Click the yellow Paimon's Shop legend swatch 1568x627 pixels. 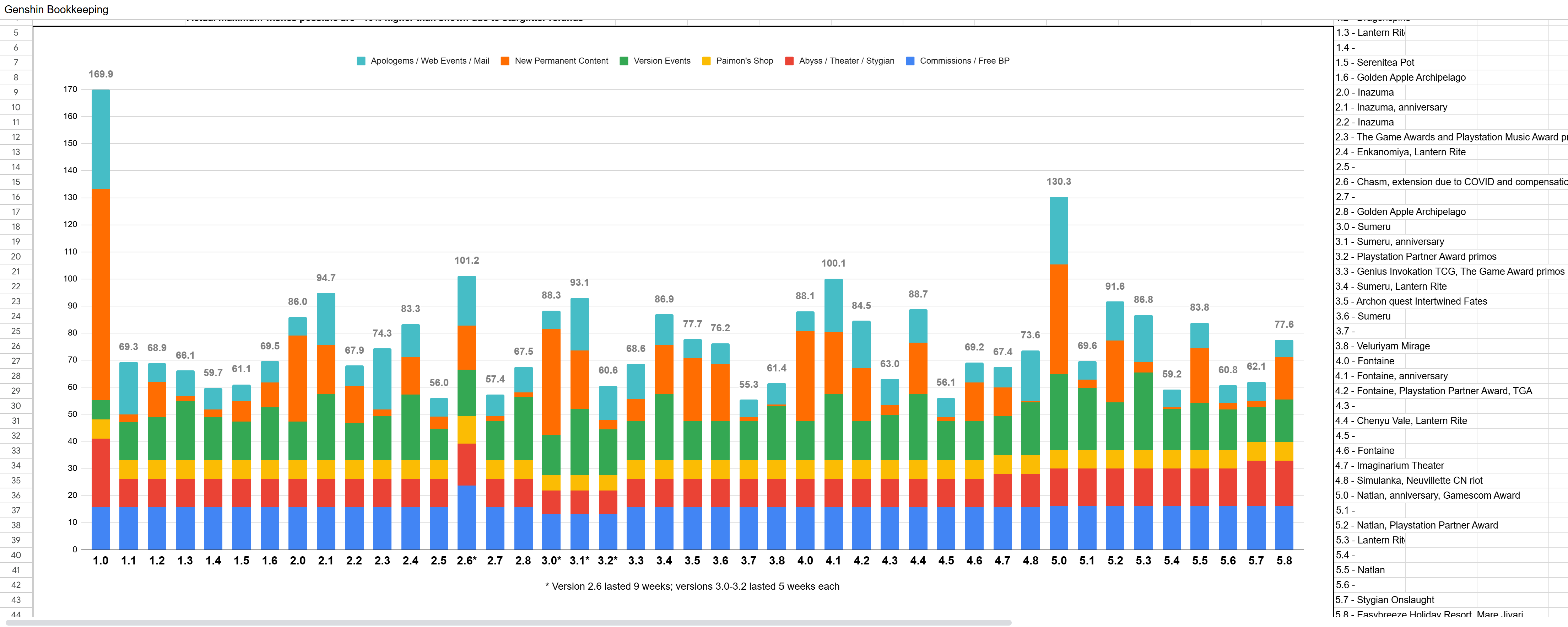(706, 61)
